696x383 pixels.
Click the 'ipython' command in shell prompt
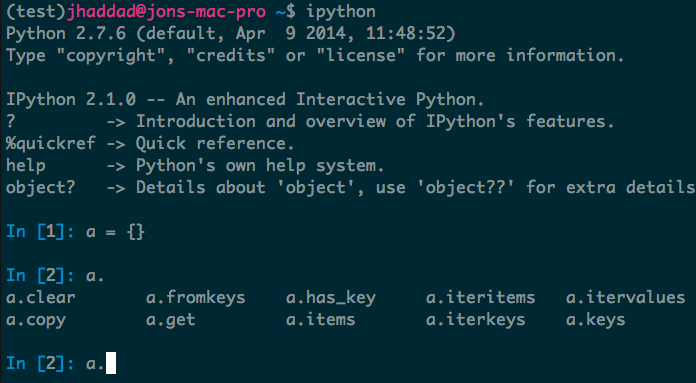[341, 12]
